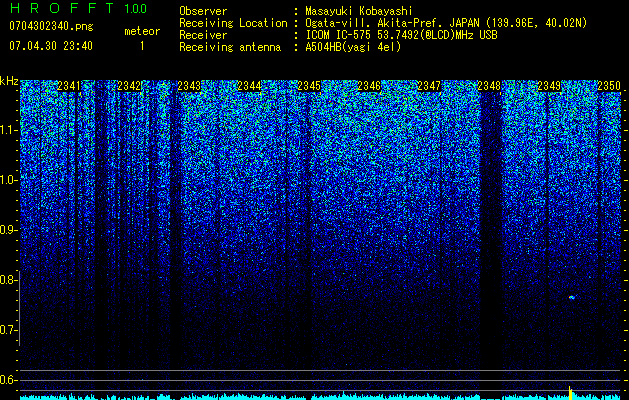Click the 2350 time marker
This screenshot has width=629, height=400.
(609, 86)
